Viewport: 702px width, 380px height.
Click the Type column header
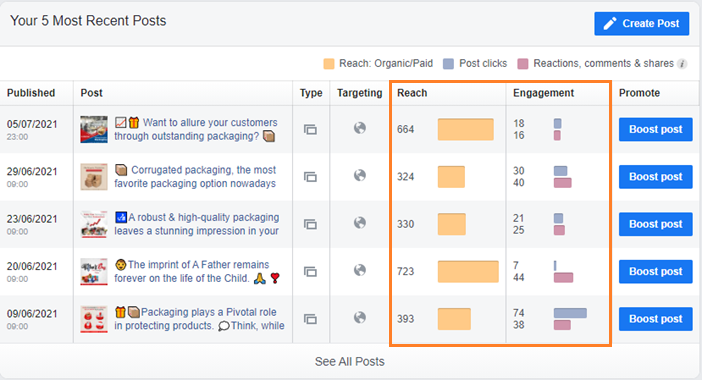coord(311,93)
